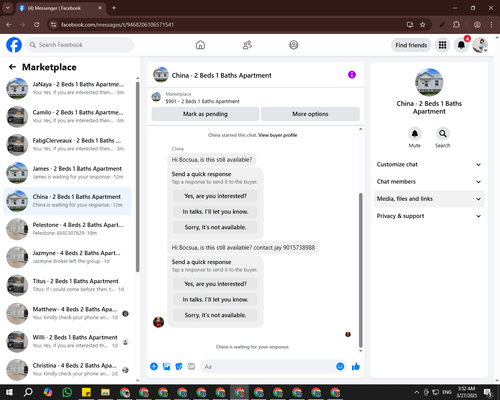Open taskbar search icon
This screenshot has height=400, width=500.
click(28, 392)
